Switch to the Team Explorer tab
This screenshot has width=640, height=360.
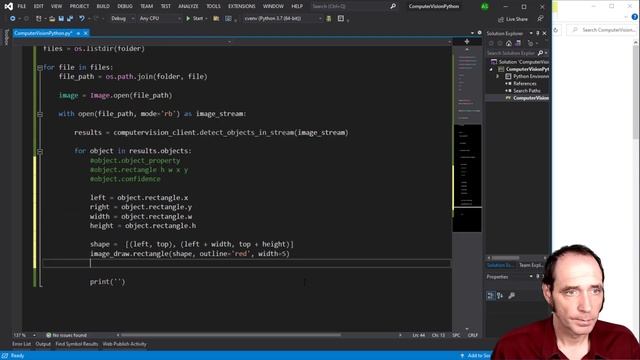coord(531,265)
